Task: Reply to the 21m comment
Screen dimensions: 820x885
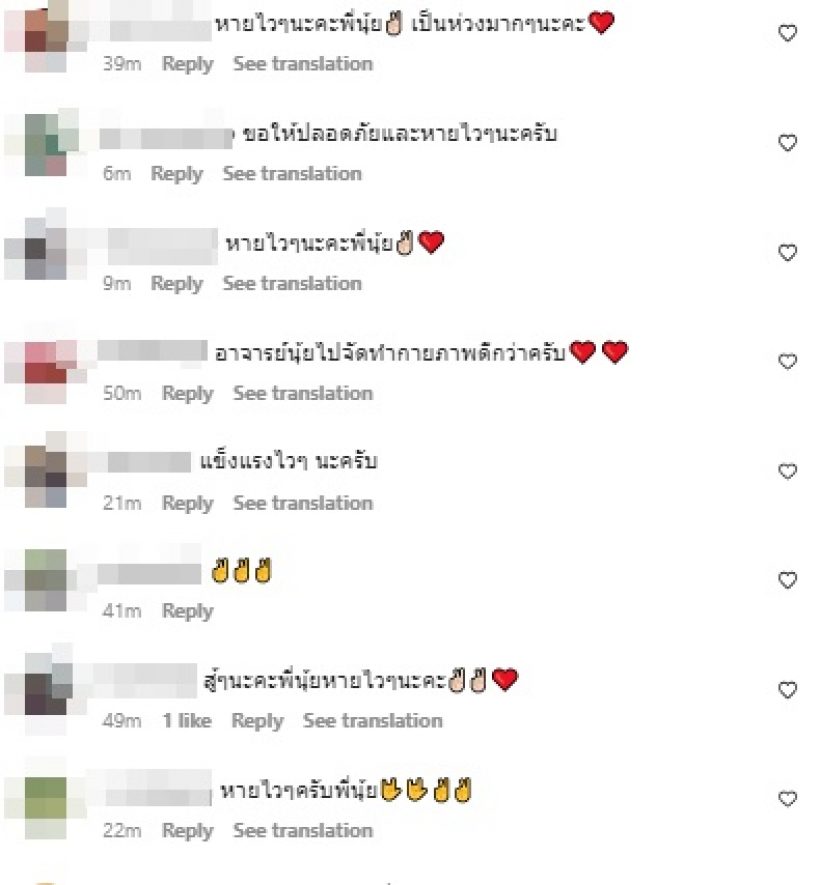Action: tap(187, 503)
